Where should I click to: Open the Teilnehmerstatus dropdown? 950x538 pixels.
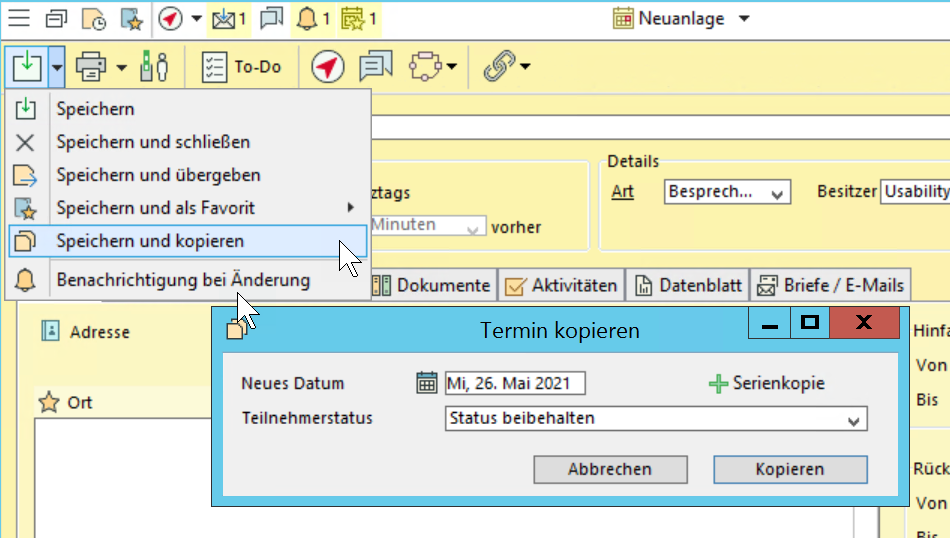853,420
